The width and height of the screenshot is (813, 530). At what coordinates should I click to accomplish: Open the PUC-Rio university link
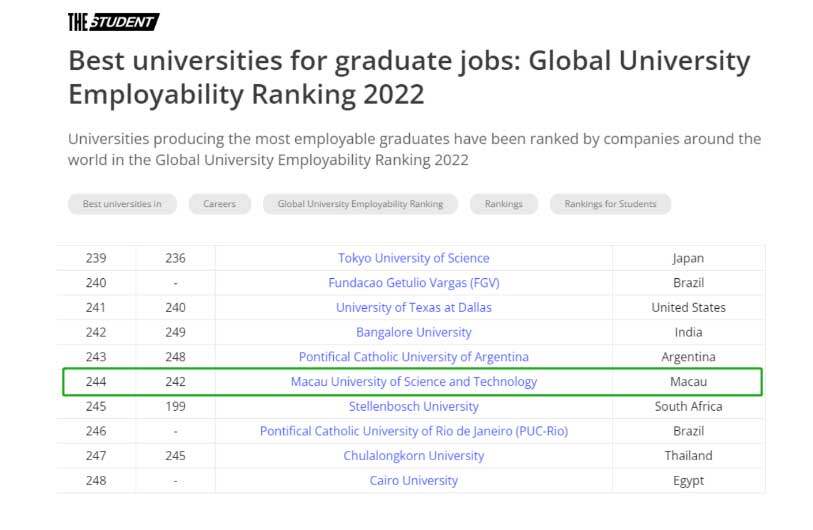[413, 431]
